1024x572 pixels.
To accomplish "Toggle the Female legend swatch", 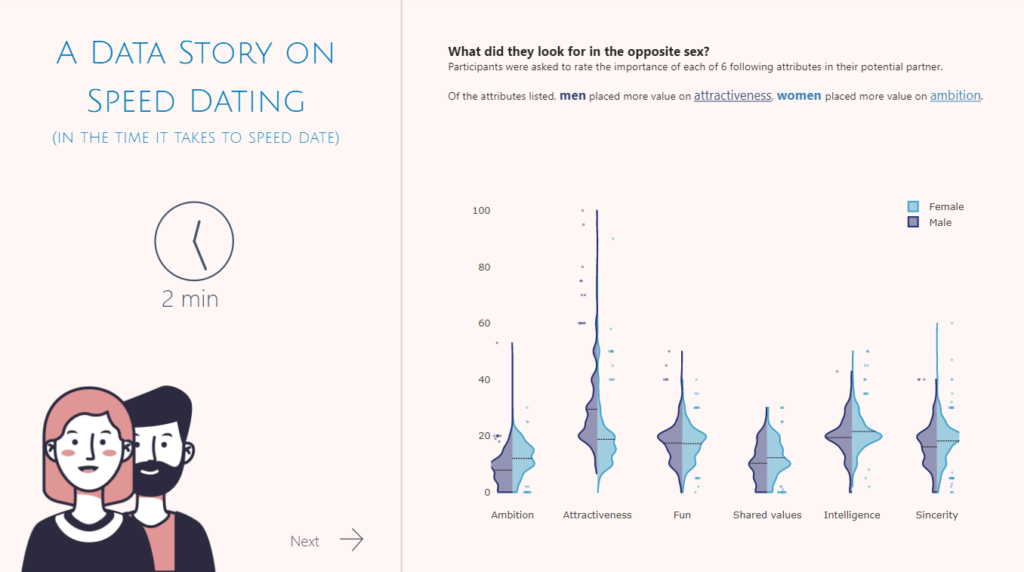I will pyautogui.click(x=913, y=207).
